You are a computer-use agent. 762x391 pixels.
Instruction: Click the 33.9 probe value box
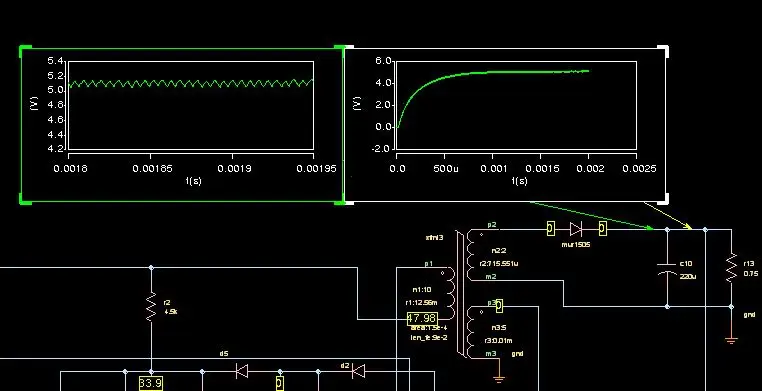(x=150, y=383)
